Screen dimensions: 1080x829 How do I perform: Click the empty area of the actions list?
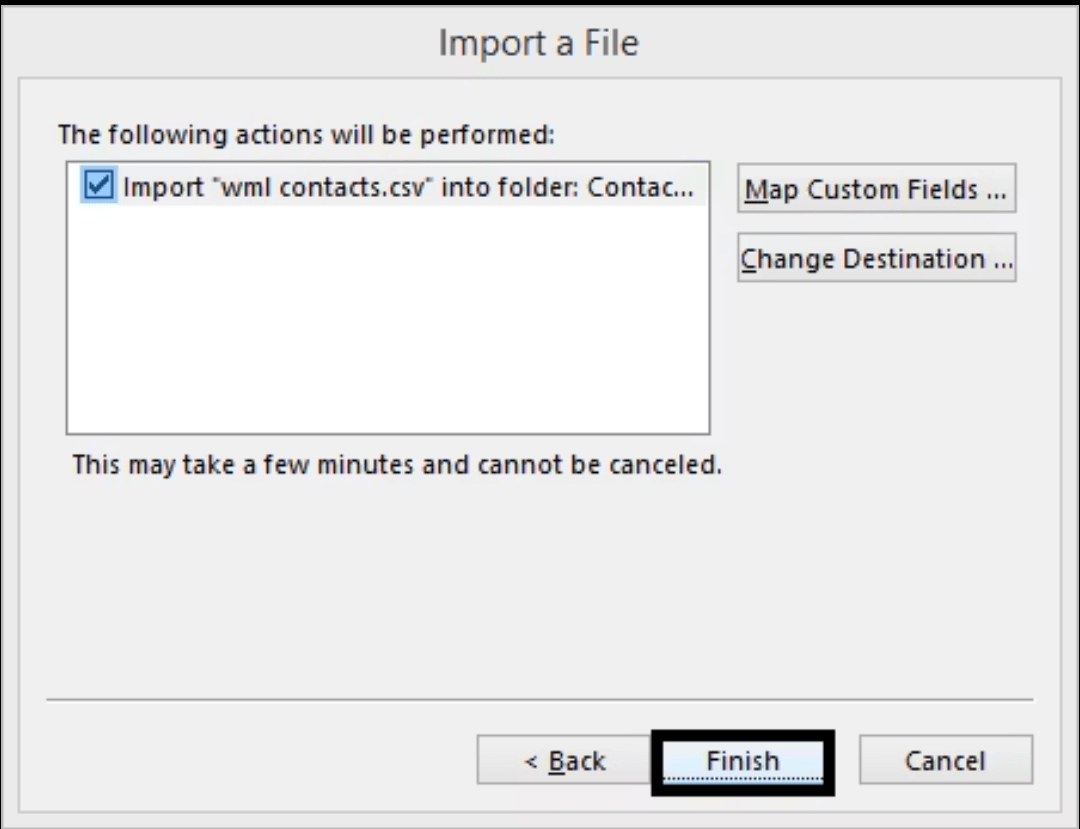pyautogui.click(x=388, y=320)
